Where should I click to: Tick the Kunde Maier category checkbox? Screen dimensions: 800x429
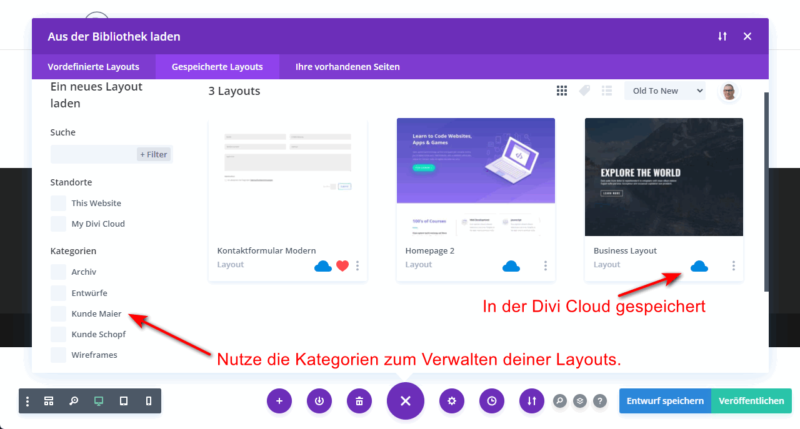point(58,314)
